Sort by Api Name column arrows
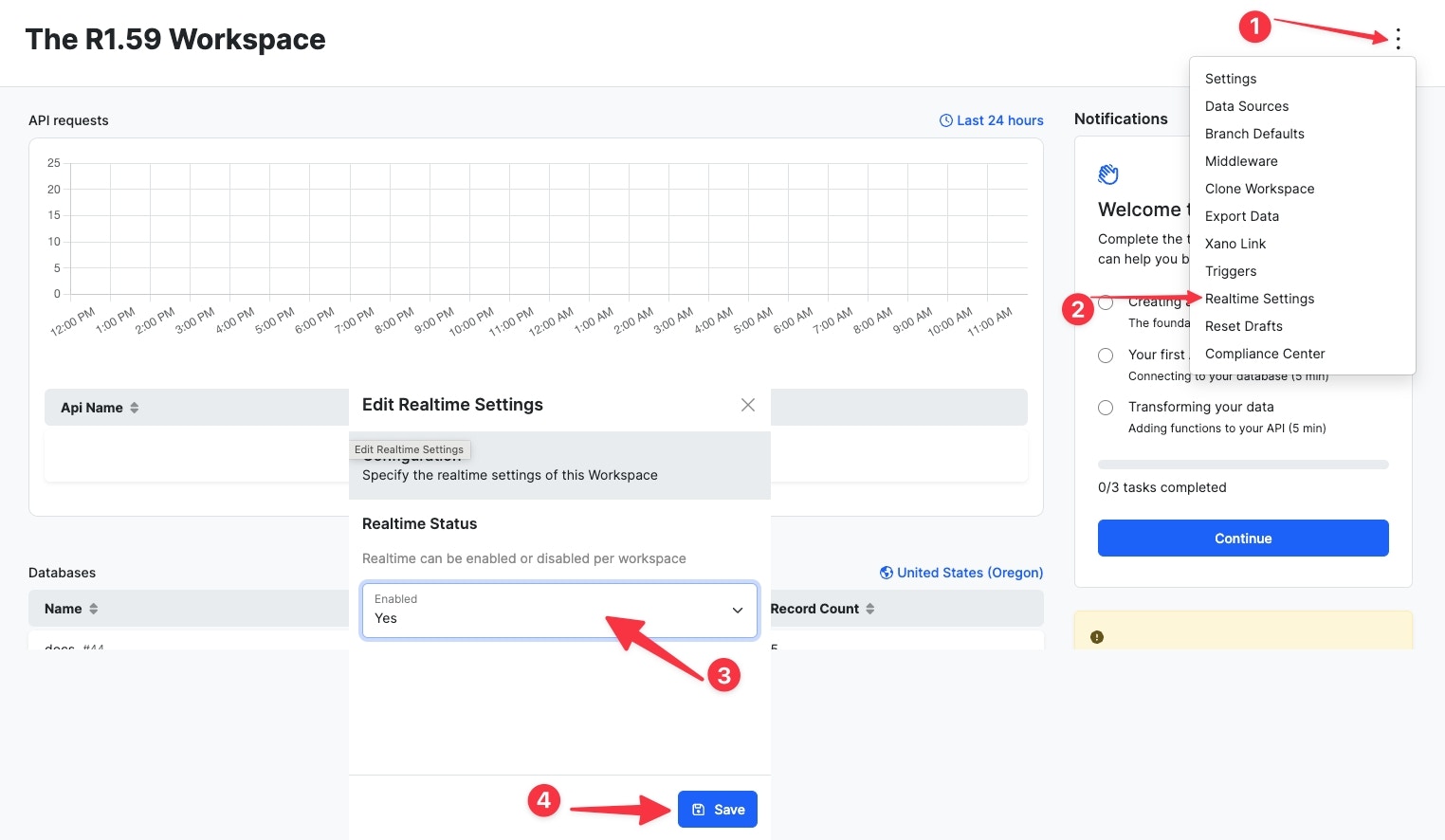1445x840 pixels. point(135,408)
